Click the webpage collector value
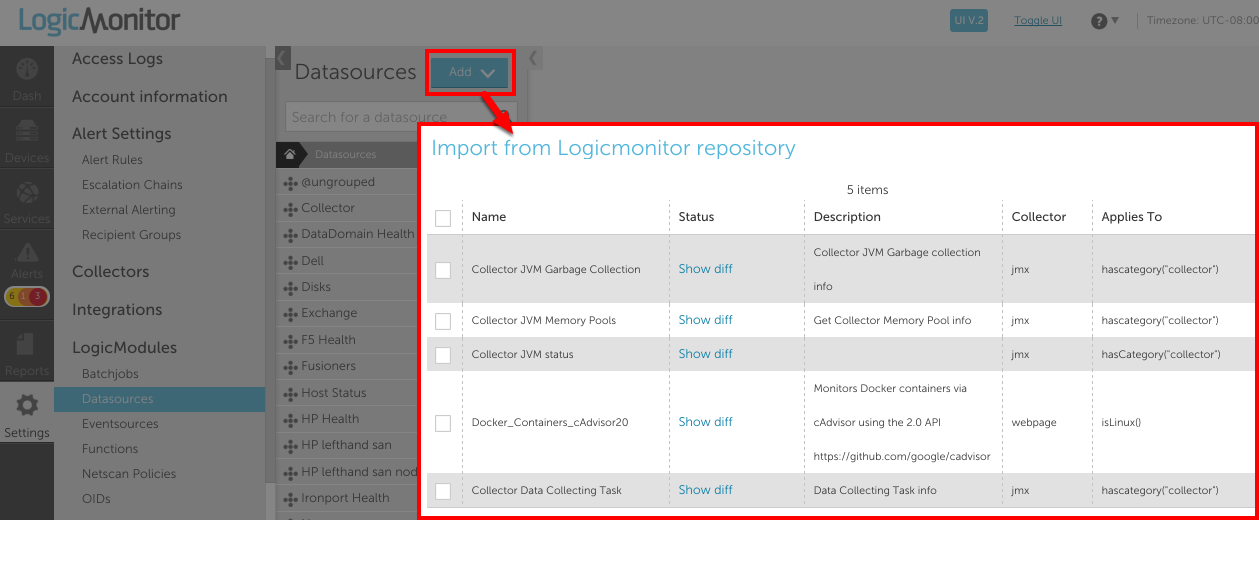1259x565 pixels. pos(1034,422)
